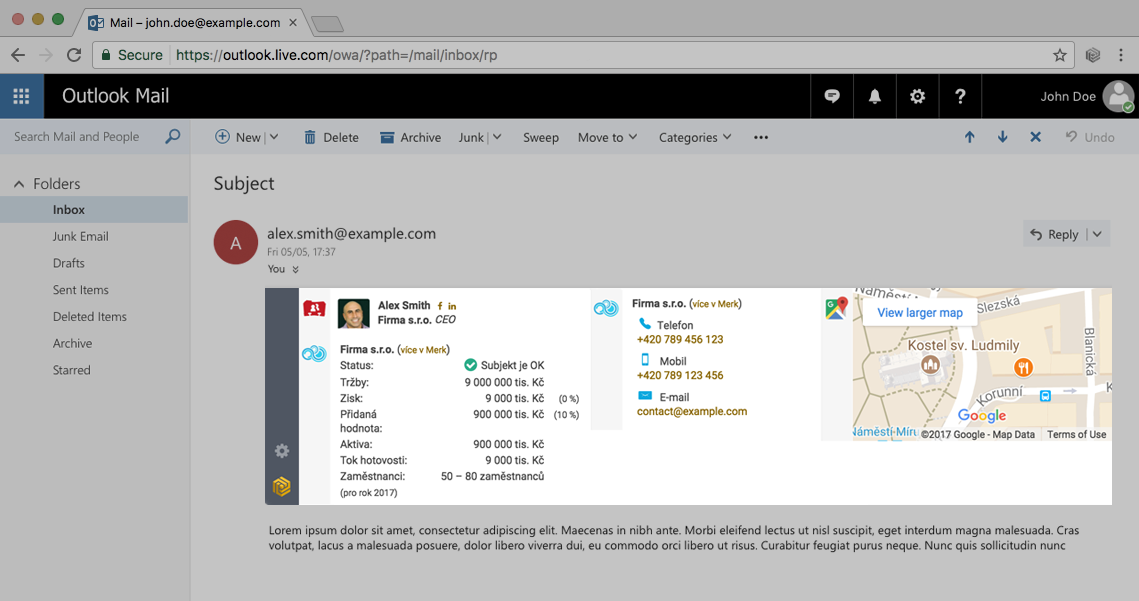Open map Terms of Use link
Screen dimensions: 1139x601
[x=1077, y=435]
